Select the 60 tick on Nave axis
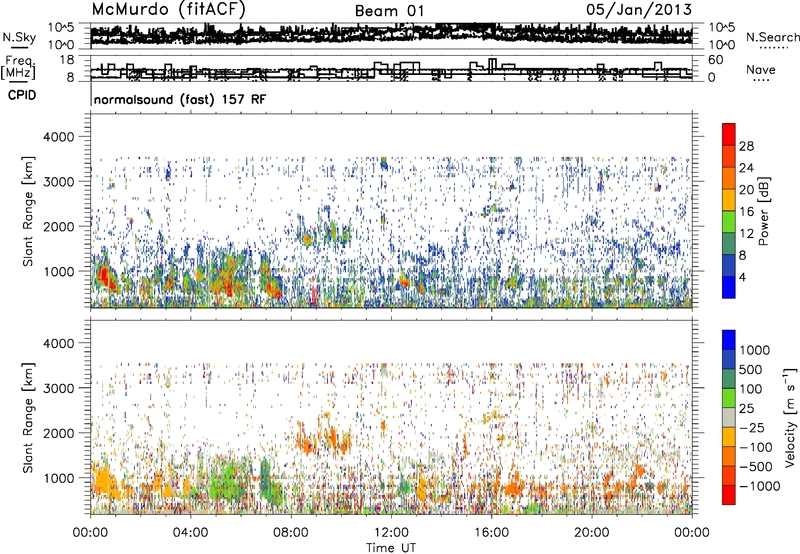The image size is (800, 554). (716, 60)
